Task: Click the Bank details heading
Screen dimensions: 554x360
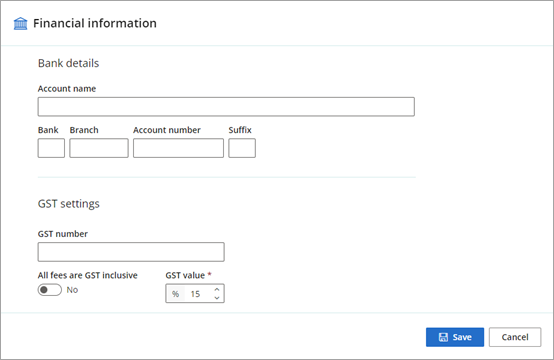Action: [x=69, y=63]
